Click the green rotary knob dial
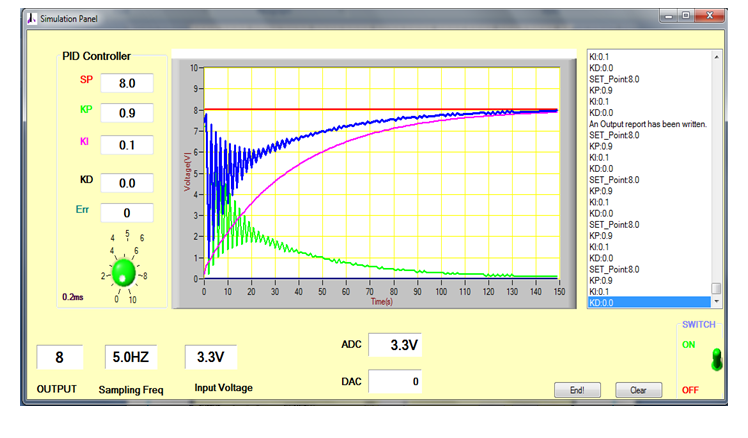Screen dimensions: 748x438 (x=124, y=271)
